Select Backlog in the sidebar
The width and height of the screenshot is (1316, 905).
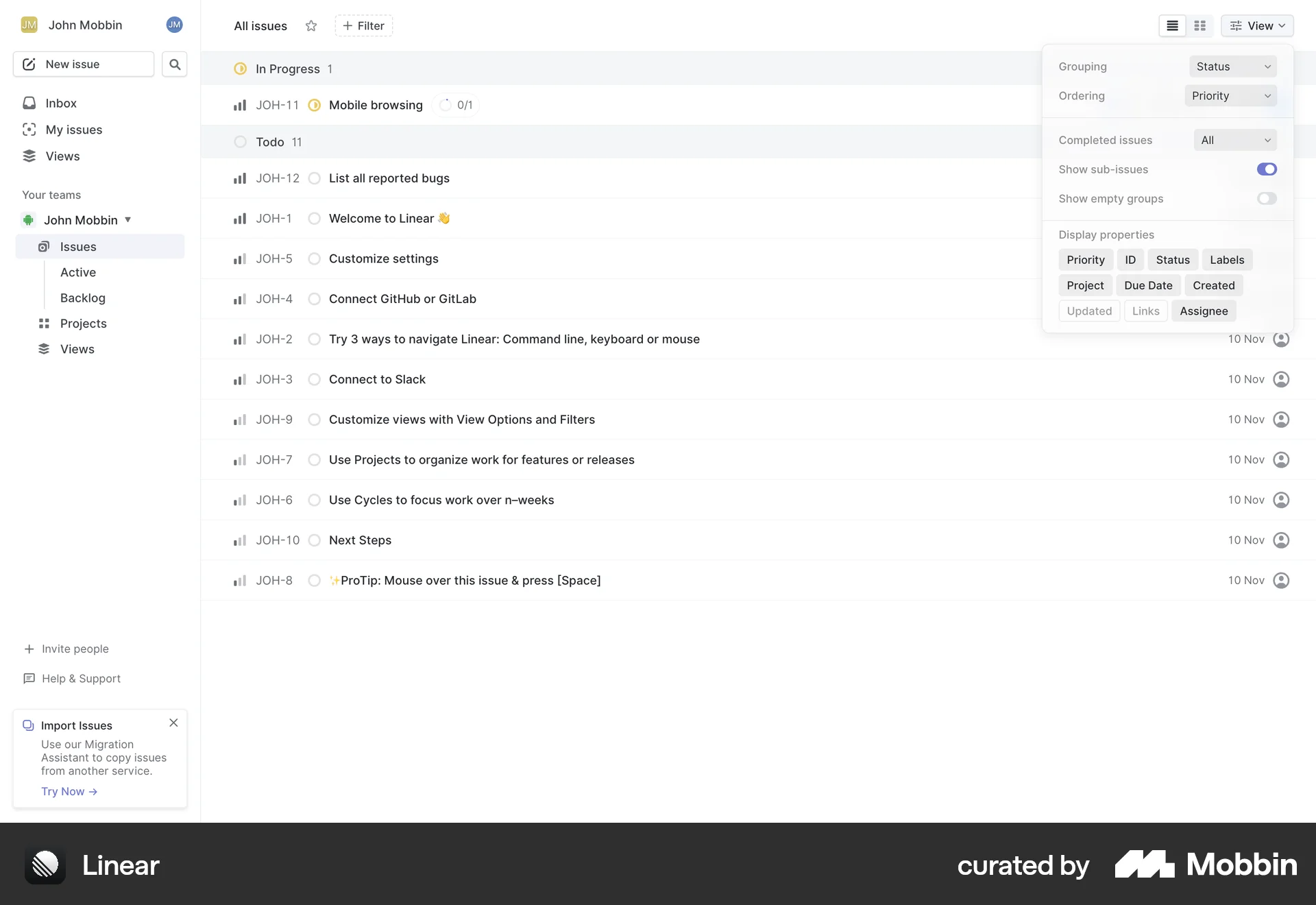82,298
